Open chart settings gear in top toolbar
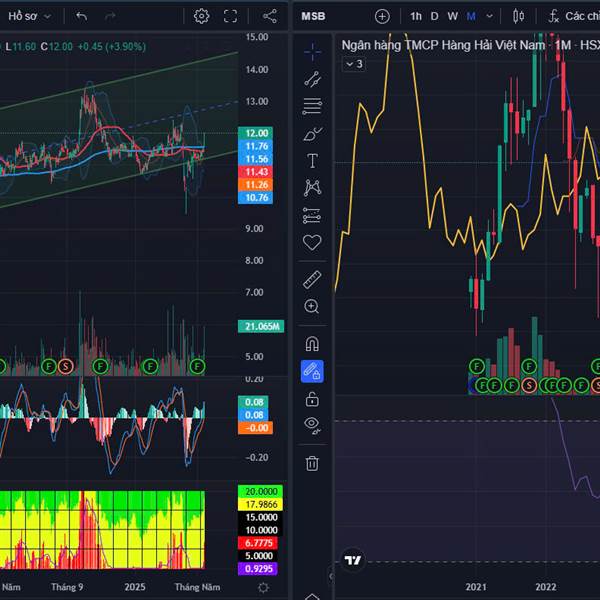Screen dimensions: 600x600 (201, 16)
